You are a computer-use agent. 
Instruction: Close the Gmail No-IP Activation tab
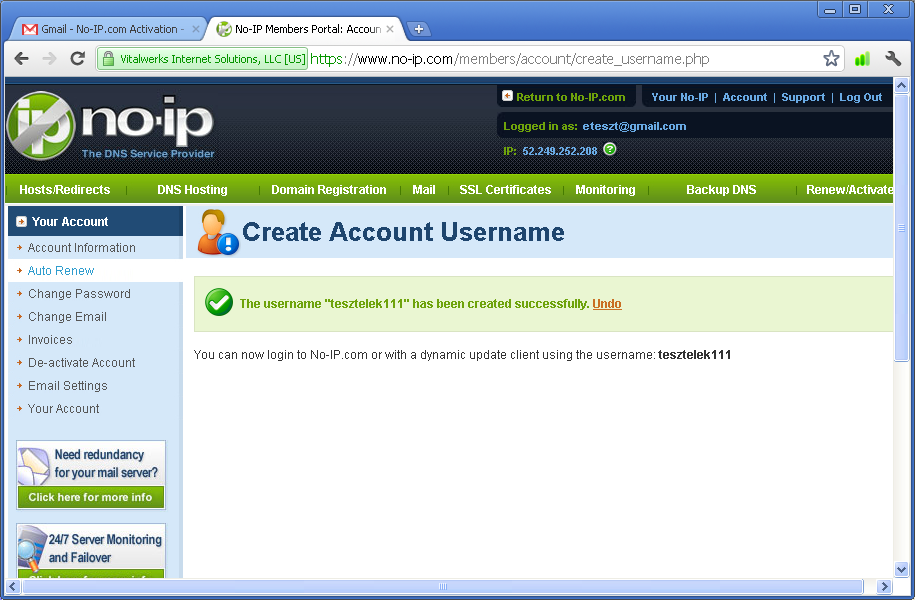[195, 29]
